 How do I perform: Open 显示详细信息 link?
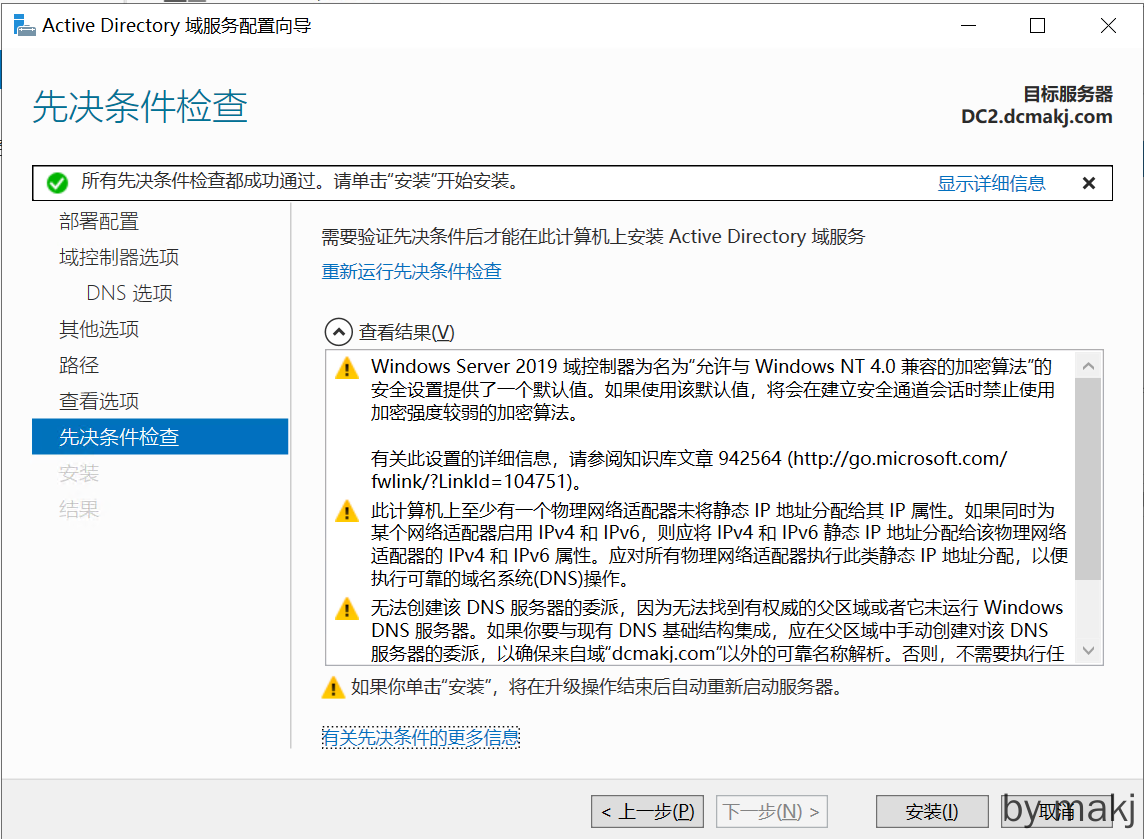click(991, 183)
